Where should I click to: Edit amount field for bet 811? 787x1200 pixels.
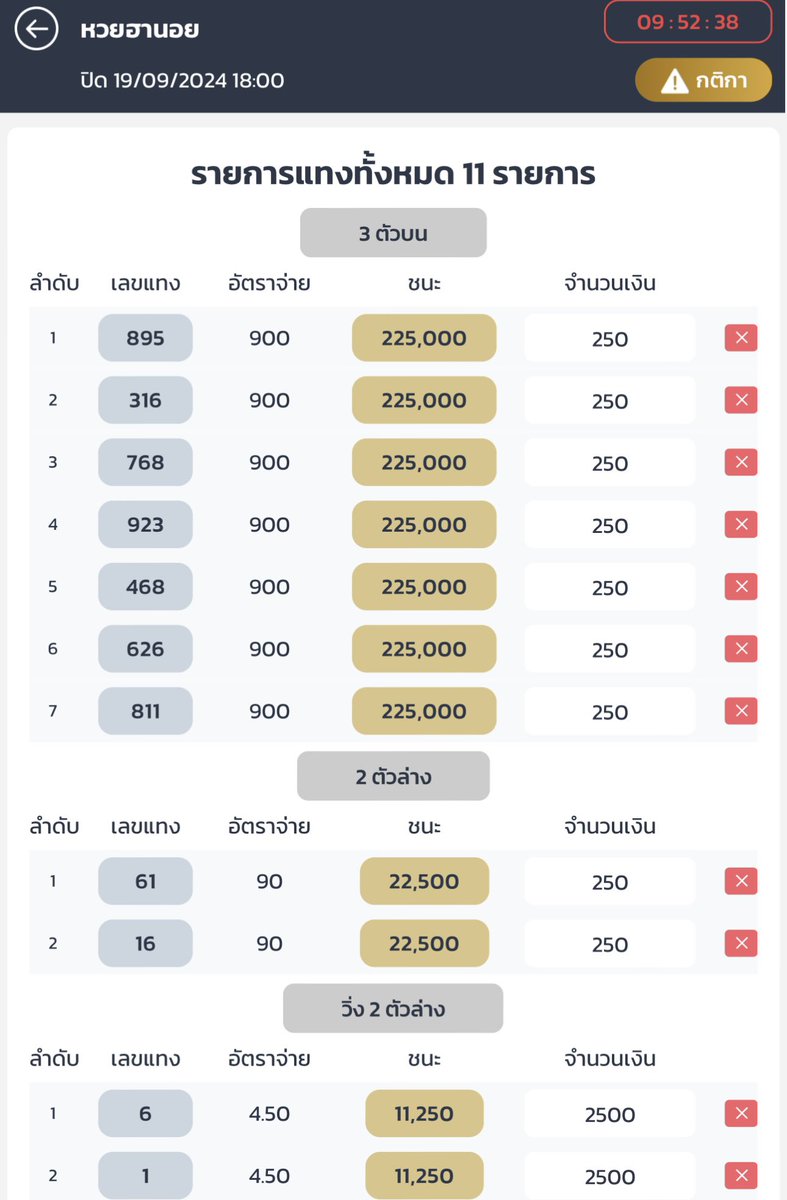pyautogui.click(x=609, y=711)
